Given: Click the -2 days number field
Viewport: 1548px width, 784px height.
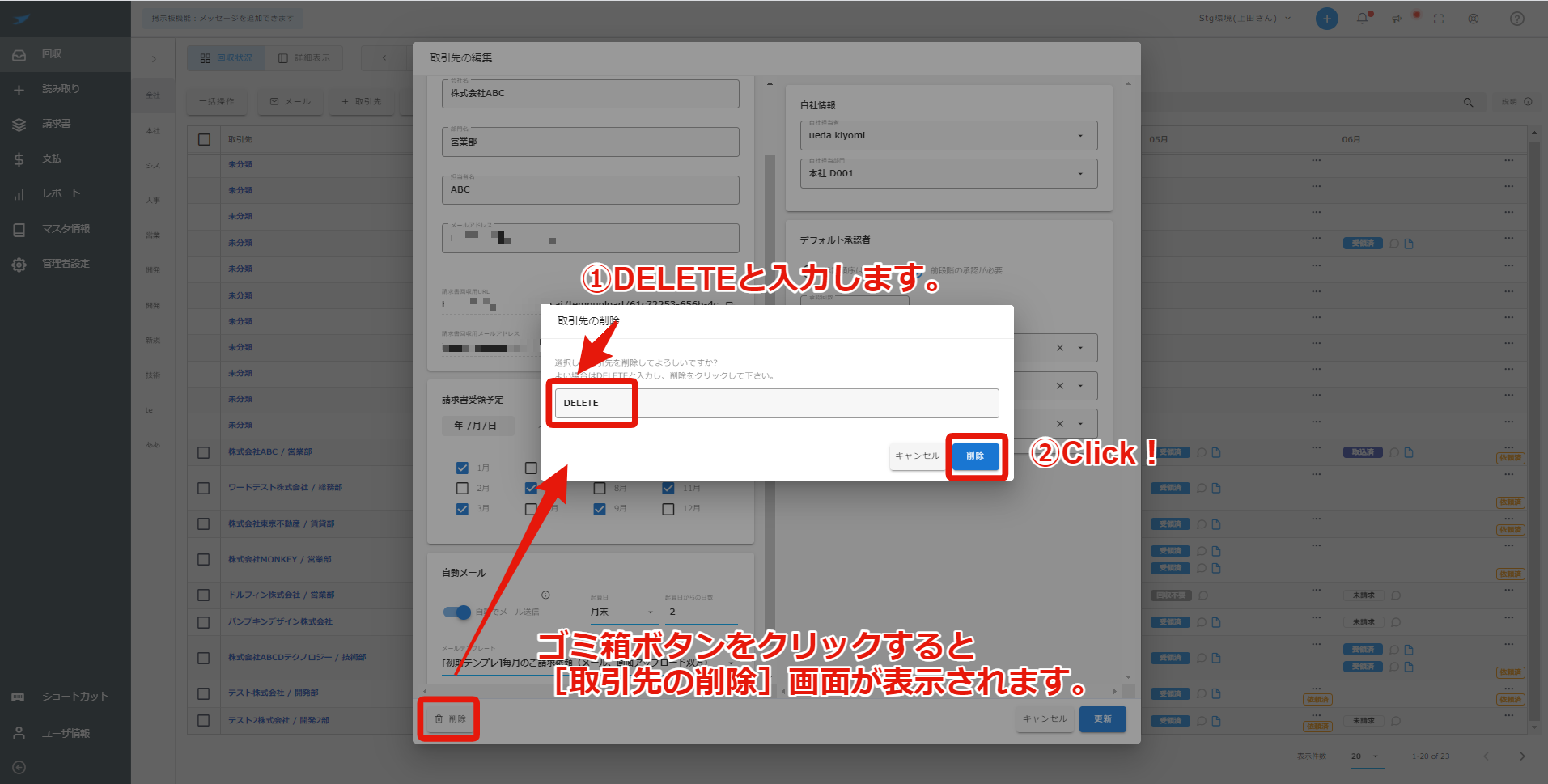Looking at the screenshot, I should tap(701, 612).
